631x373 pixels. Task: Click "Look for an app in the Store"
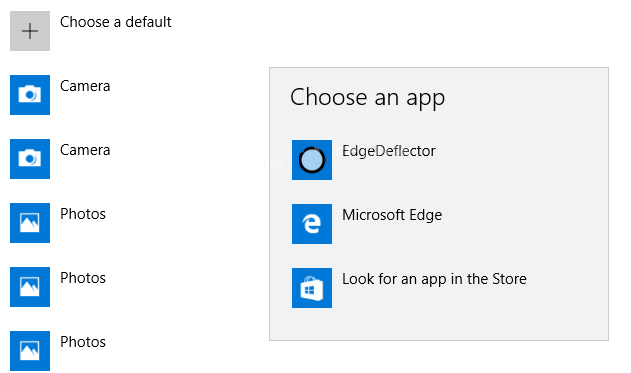(x=434, y=279)
